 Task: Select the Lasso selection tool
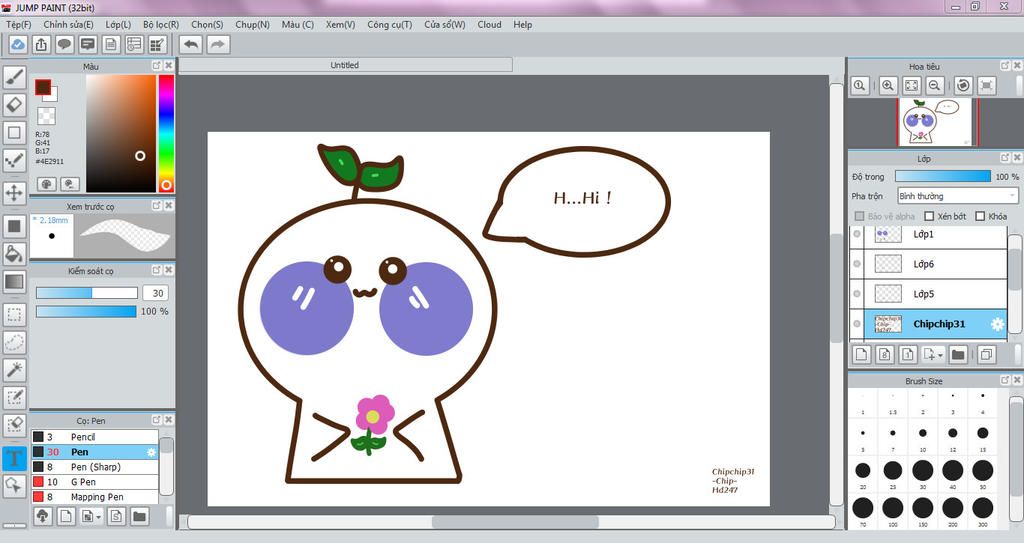point(14,342)
